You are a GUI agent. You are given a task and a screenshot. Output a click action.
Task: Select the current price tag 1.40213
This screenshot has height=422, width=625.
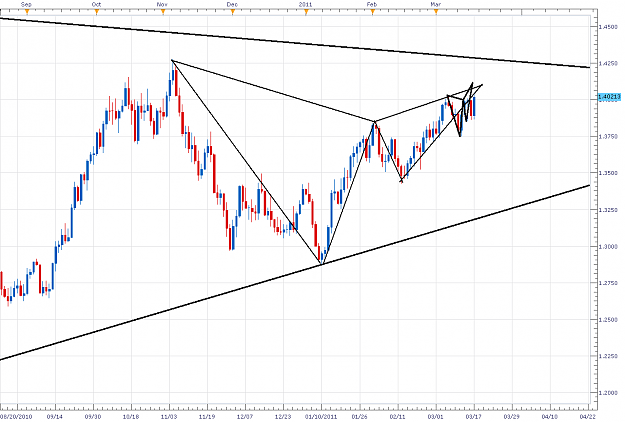click(x=609, y=97)
